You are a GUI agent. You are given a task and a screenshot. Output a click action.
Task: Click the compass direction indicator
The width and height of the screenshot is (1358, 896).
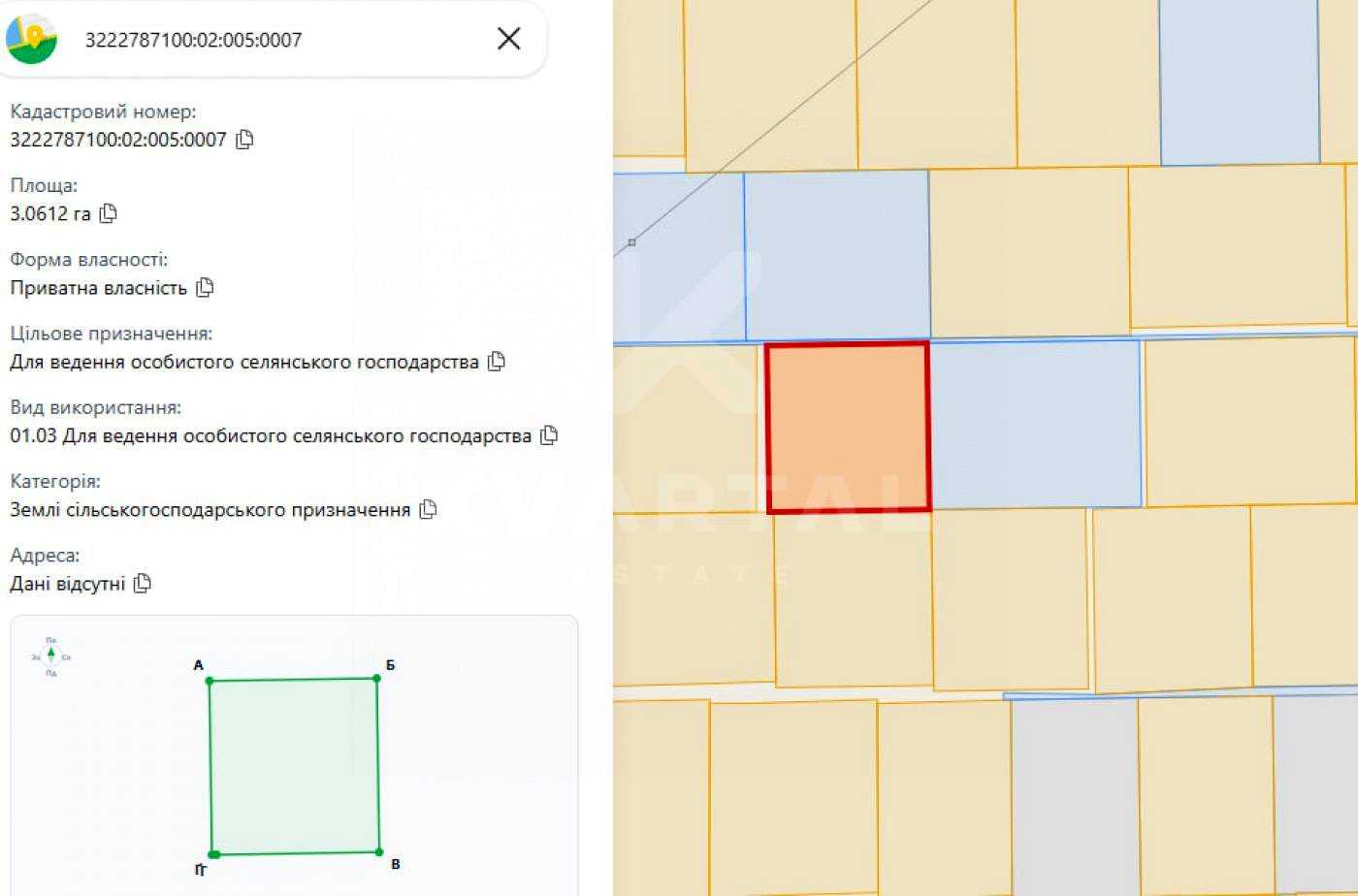[51, 656]
